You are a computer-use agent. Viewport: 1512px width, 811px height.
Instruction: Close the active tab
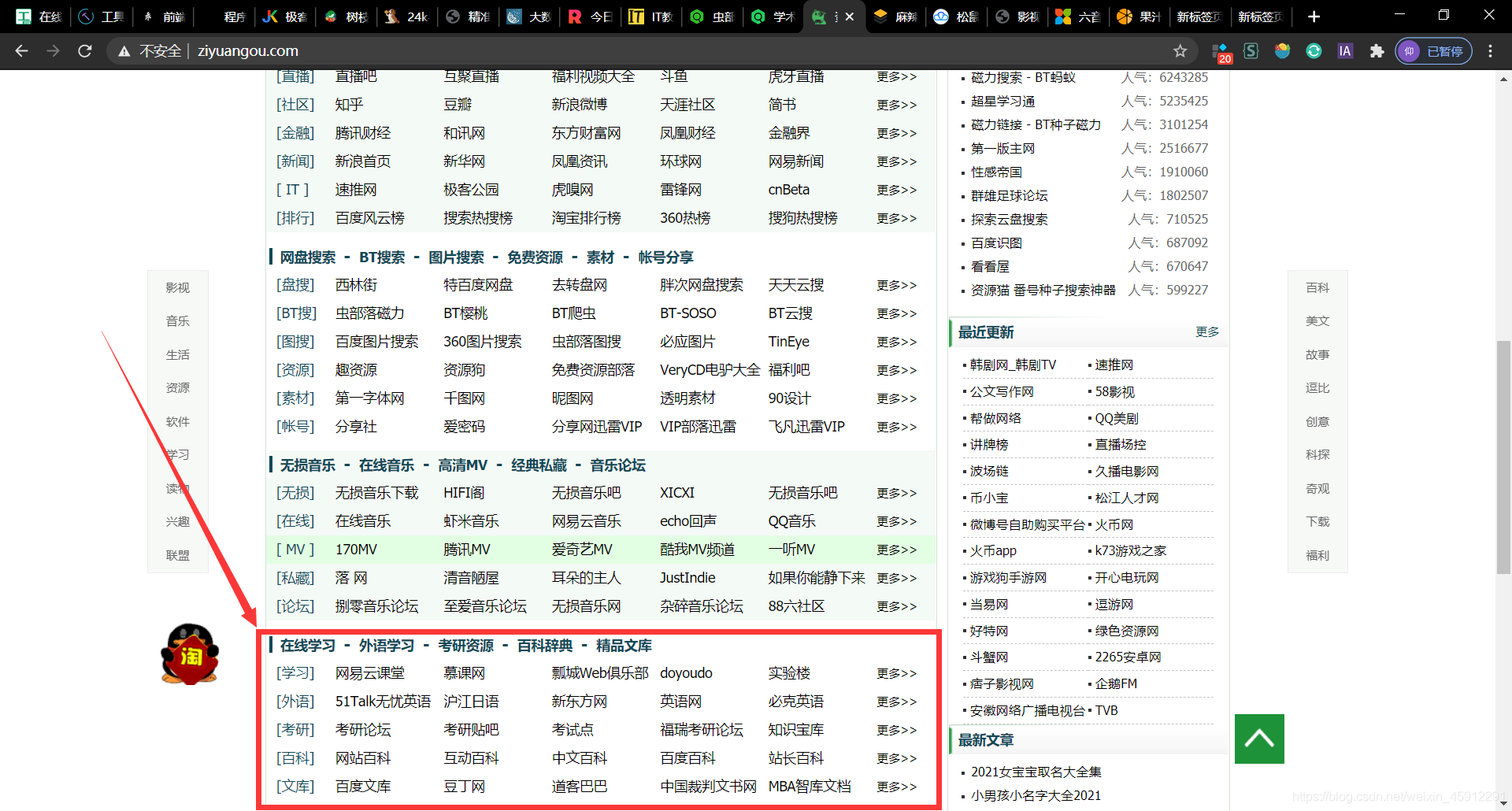tap(850, 17)
